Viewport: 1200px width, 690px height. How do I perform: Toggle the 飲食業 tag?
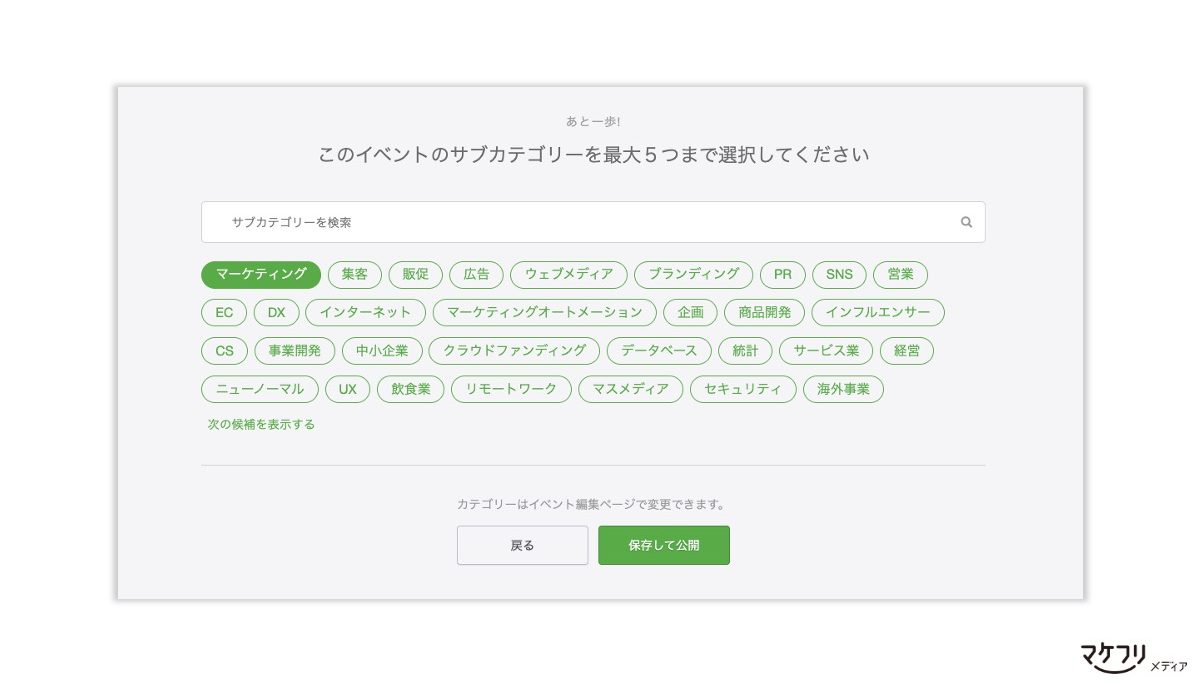411,389
